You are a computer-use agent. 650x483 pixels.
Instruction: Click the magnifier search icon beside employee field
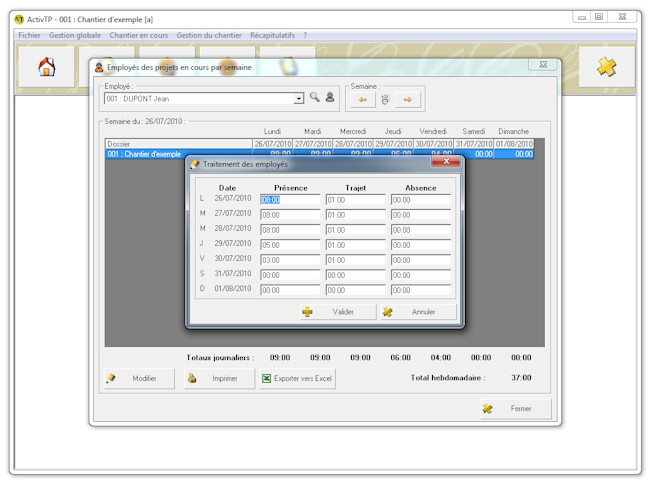pyautogui.click(x=314, y=98)
